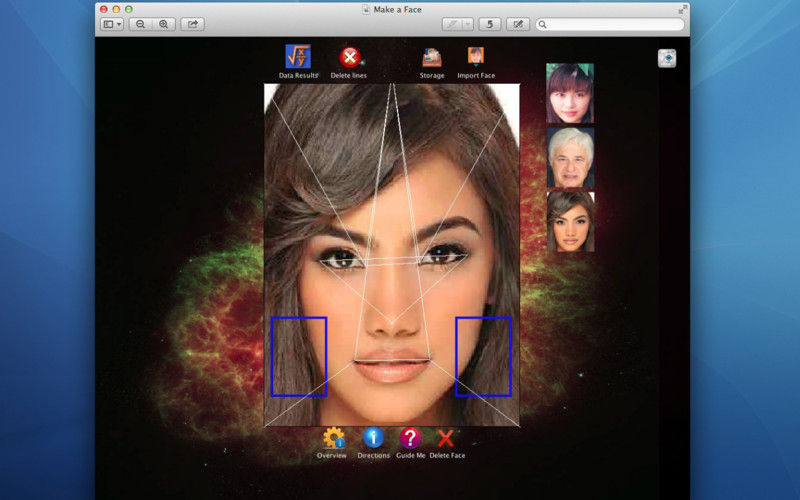Click the red Delete lines icon
Image resolution: width=800 pixels, height=500 pixels.
pyautogui.click(x=350, y=57)
